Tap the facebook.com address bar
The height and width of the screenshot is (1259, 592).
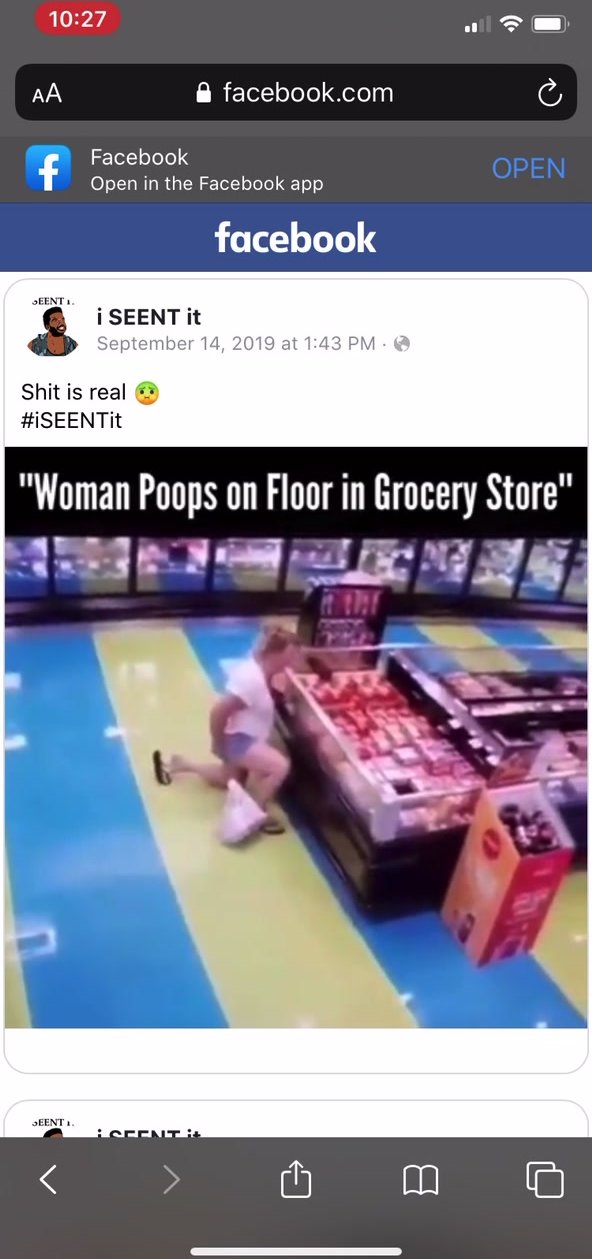pyautogui.click(x=296, y=93)
